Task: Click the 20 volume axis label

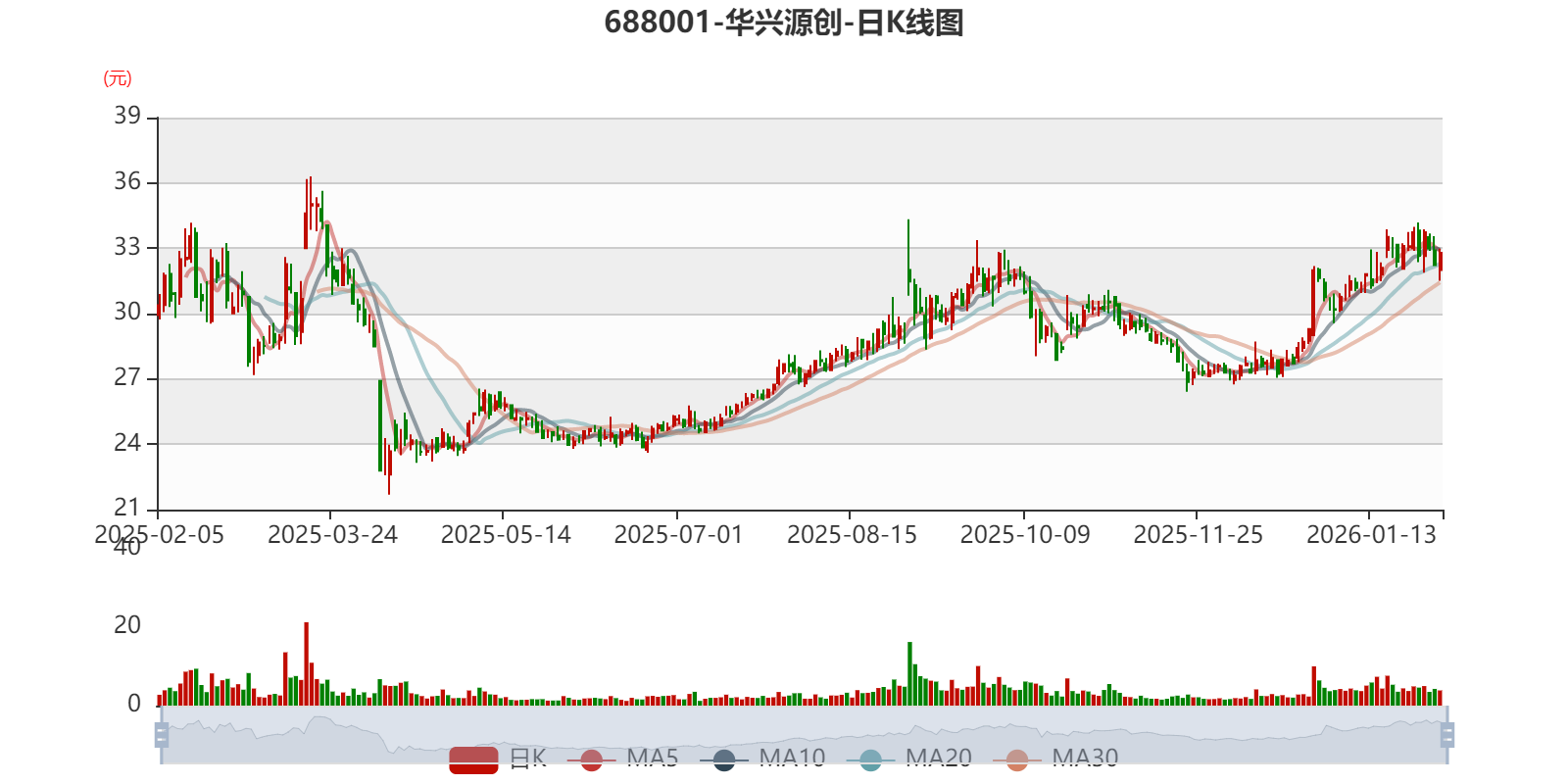Action: pos(127,625)
